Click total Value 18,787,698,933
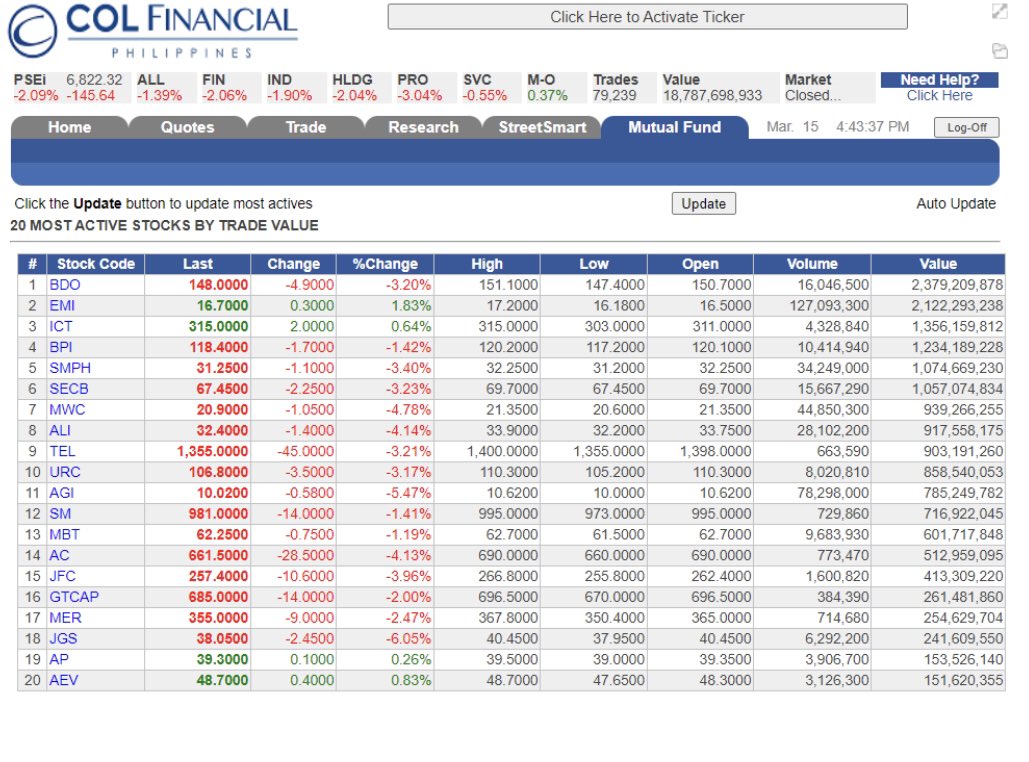Image resolution: width=1029 pixels, height=762 pixels. tap(713, 96)
